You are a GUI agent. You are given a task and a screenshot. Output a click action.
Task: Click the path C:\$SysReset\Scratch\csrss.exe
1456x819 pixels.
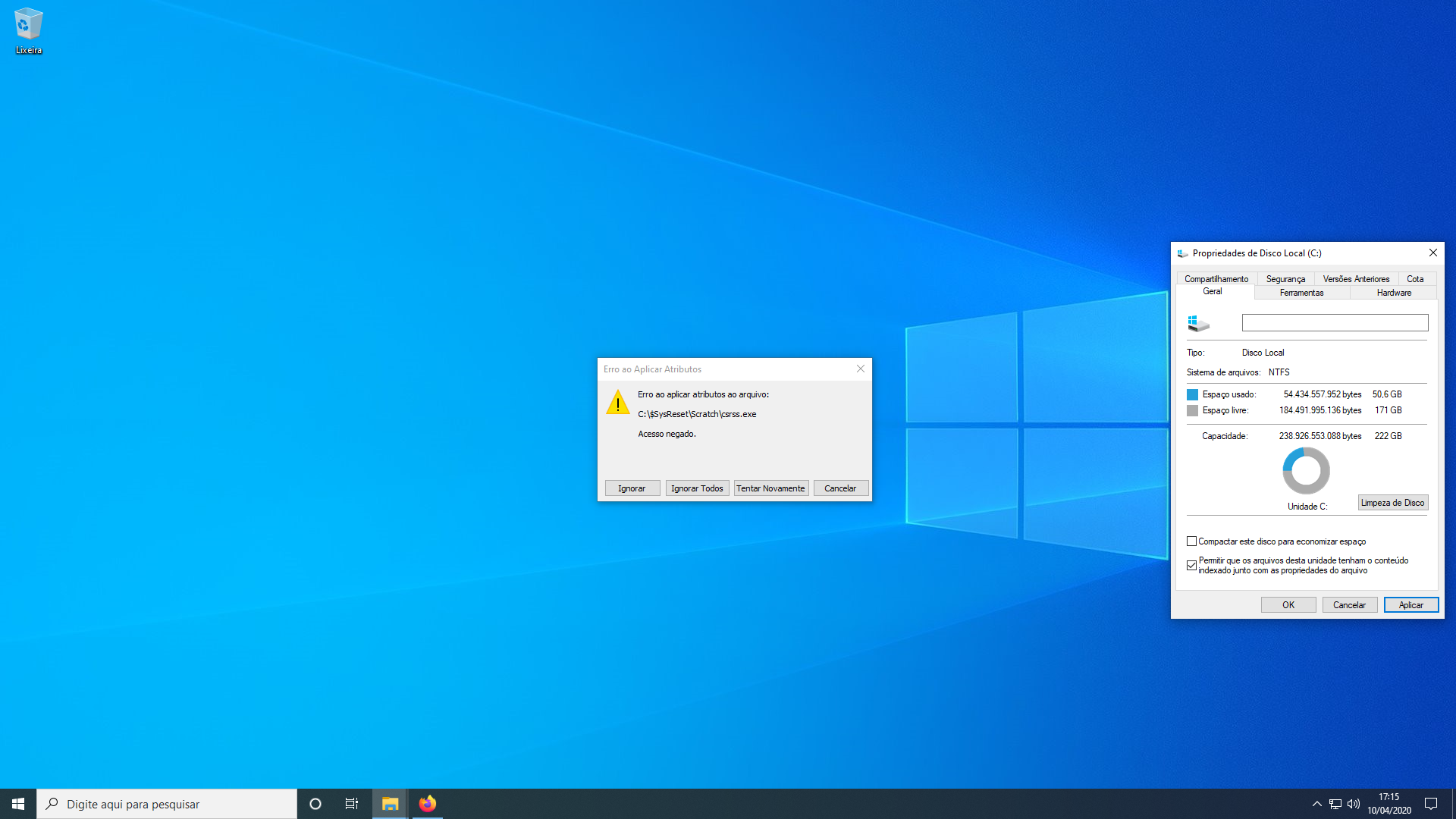tap(697, 414)
